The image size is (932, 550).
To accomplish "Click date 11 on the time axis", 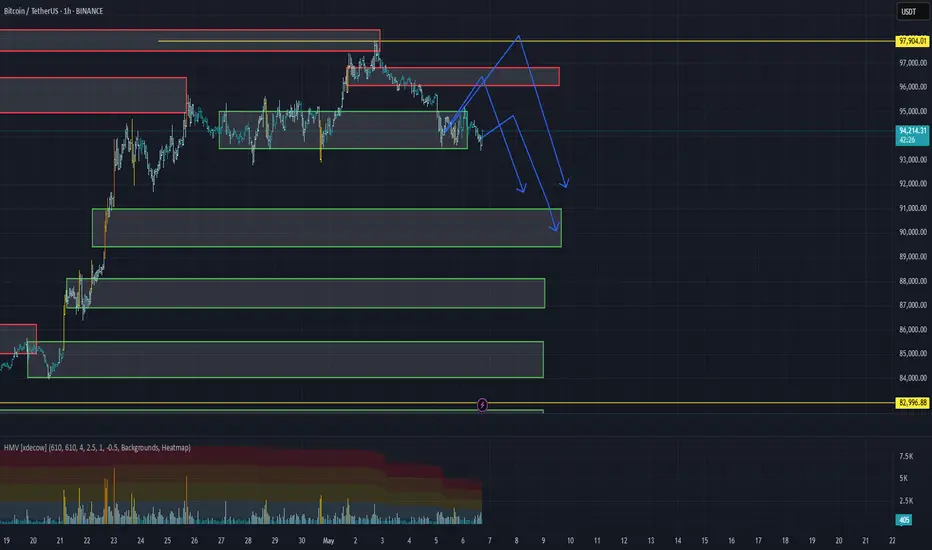I will (x=597, y=540).
